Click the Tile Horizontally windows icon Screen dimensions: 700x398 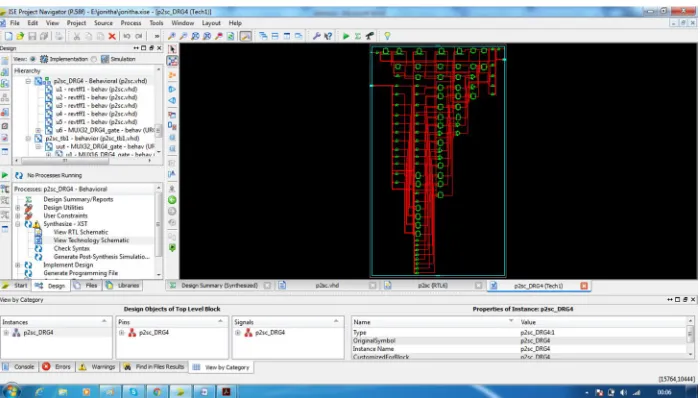tap(275, 36)
